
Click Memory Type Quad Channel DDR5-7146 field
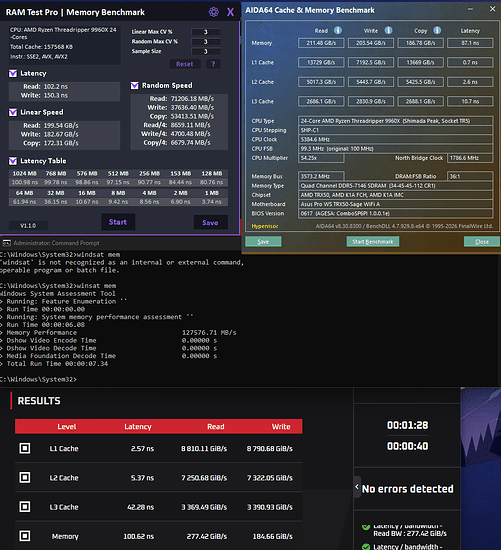click(395, 186)
